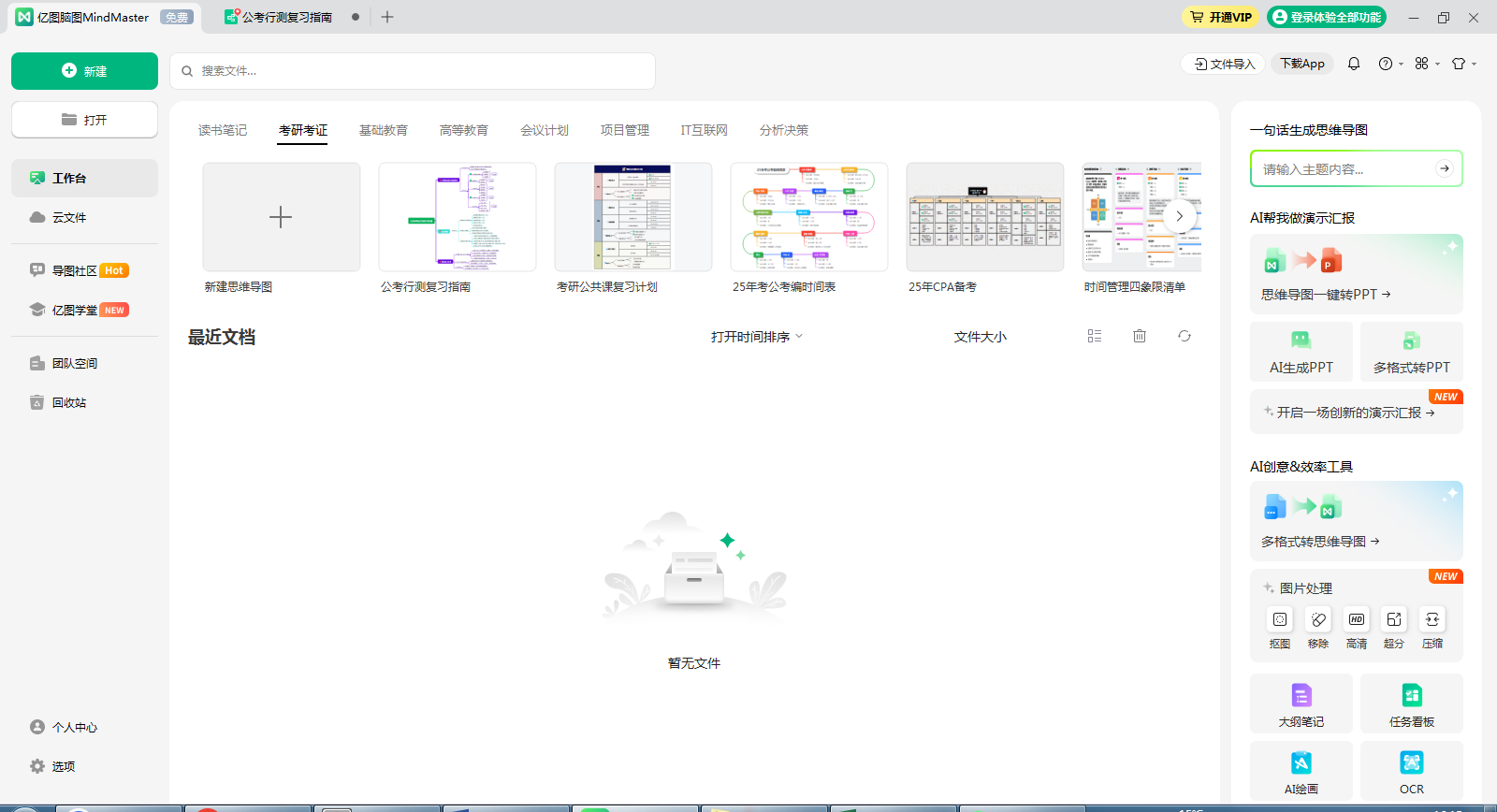Open the AI绘画 tool
This screenshot has width=1497, height=812.
coord(1301,771)
